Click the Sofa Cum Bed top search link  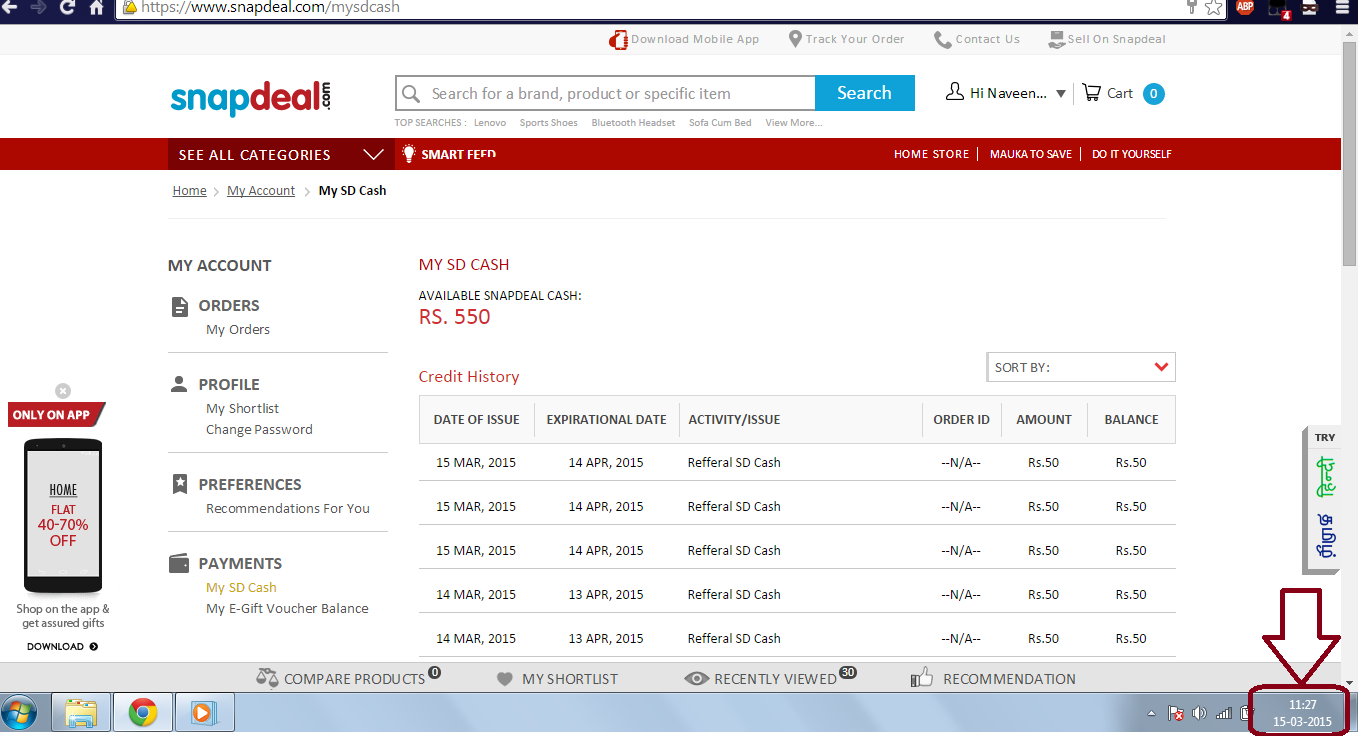coord(720,123)
